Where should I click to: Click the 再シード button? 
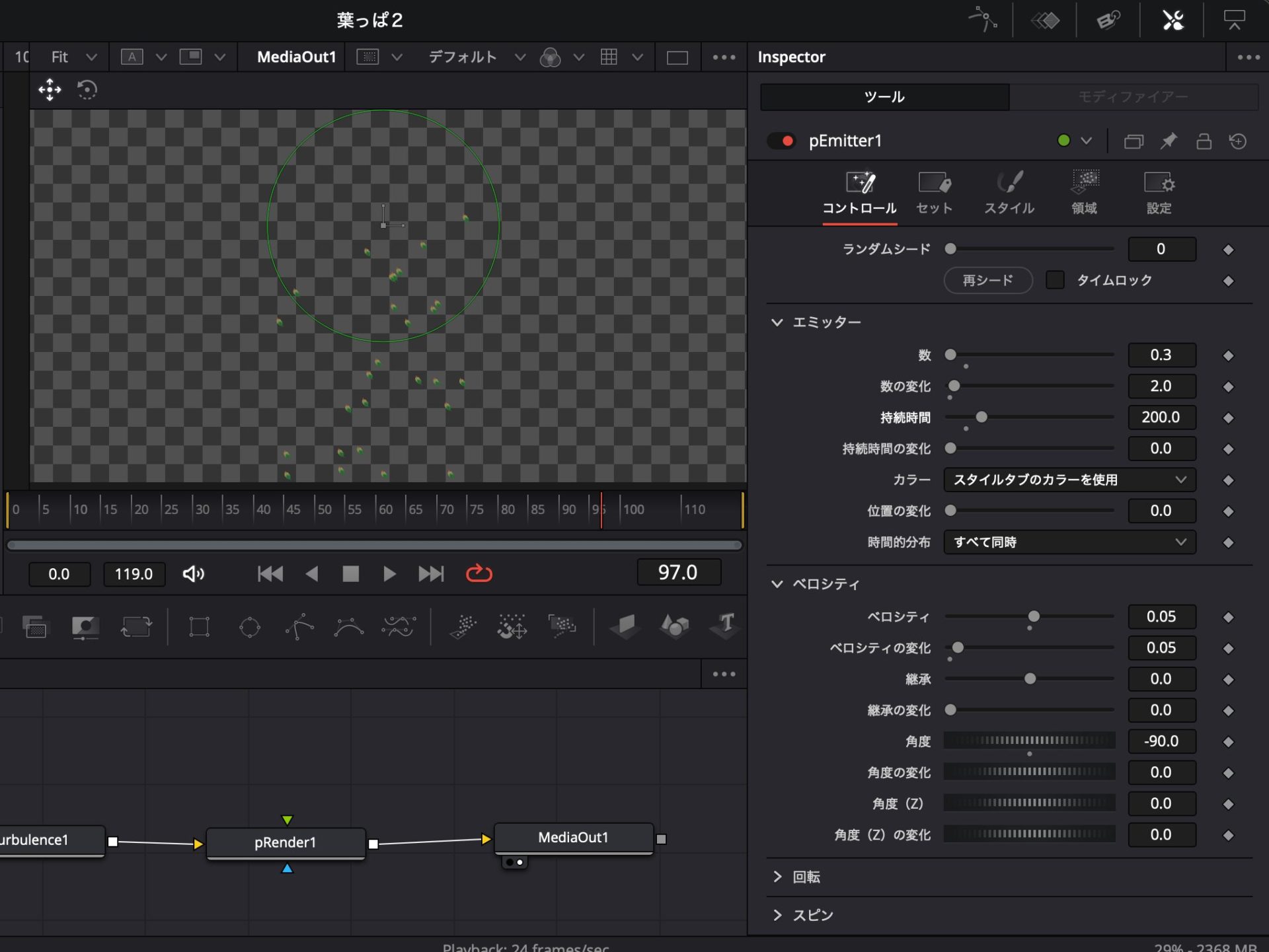click(987, 280)
